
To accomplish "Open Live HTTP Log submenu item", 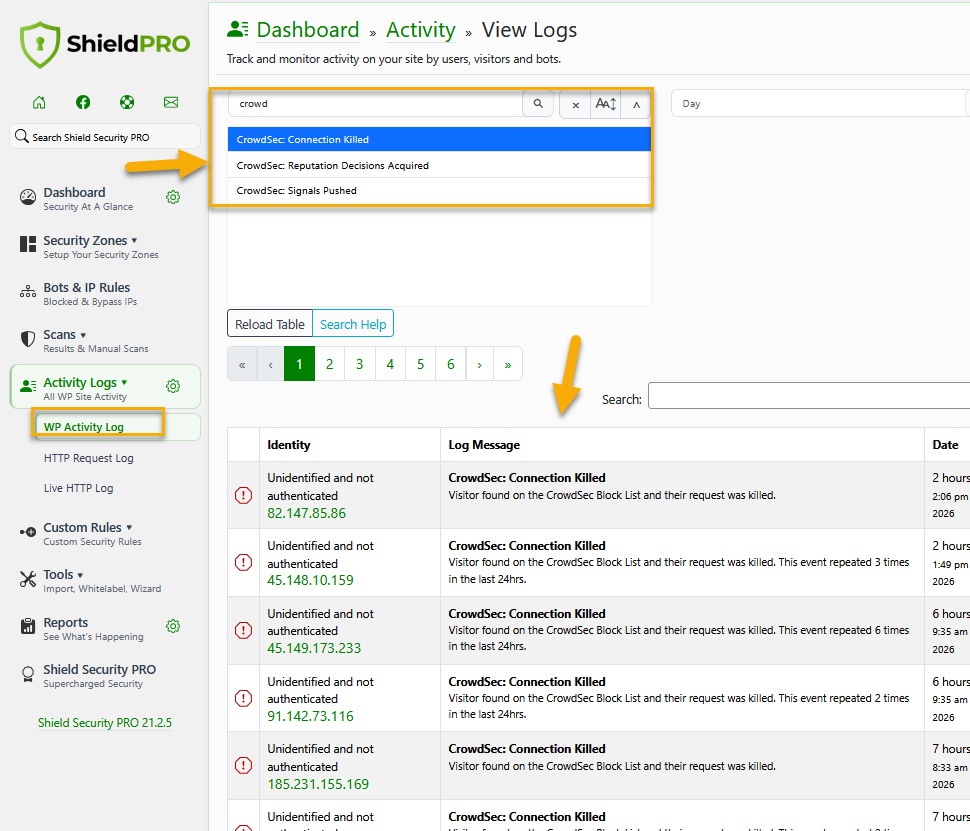I will point(79,488).
